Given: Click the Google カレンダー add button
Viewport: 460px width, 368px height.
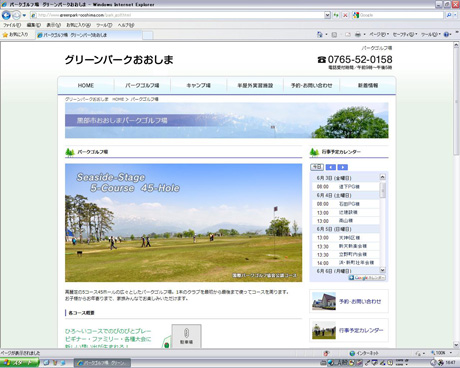Looking at the screenshot, I should 367,278.
